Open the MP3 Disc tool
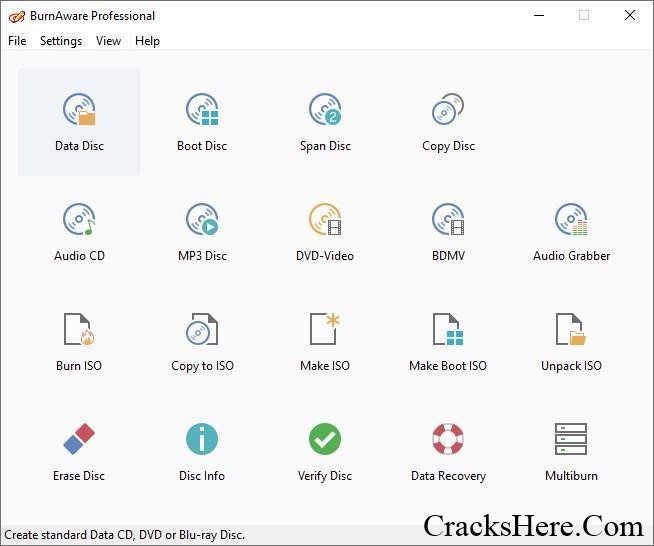Viewport: 654px width, 546px height. tap(202, 232)
